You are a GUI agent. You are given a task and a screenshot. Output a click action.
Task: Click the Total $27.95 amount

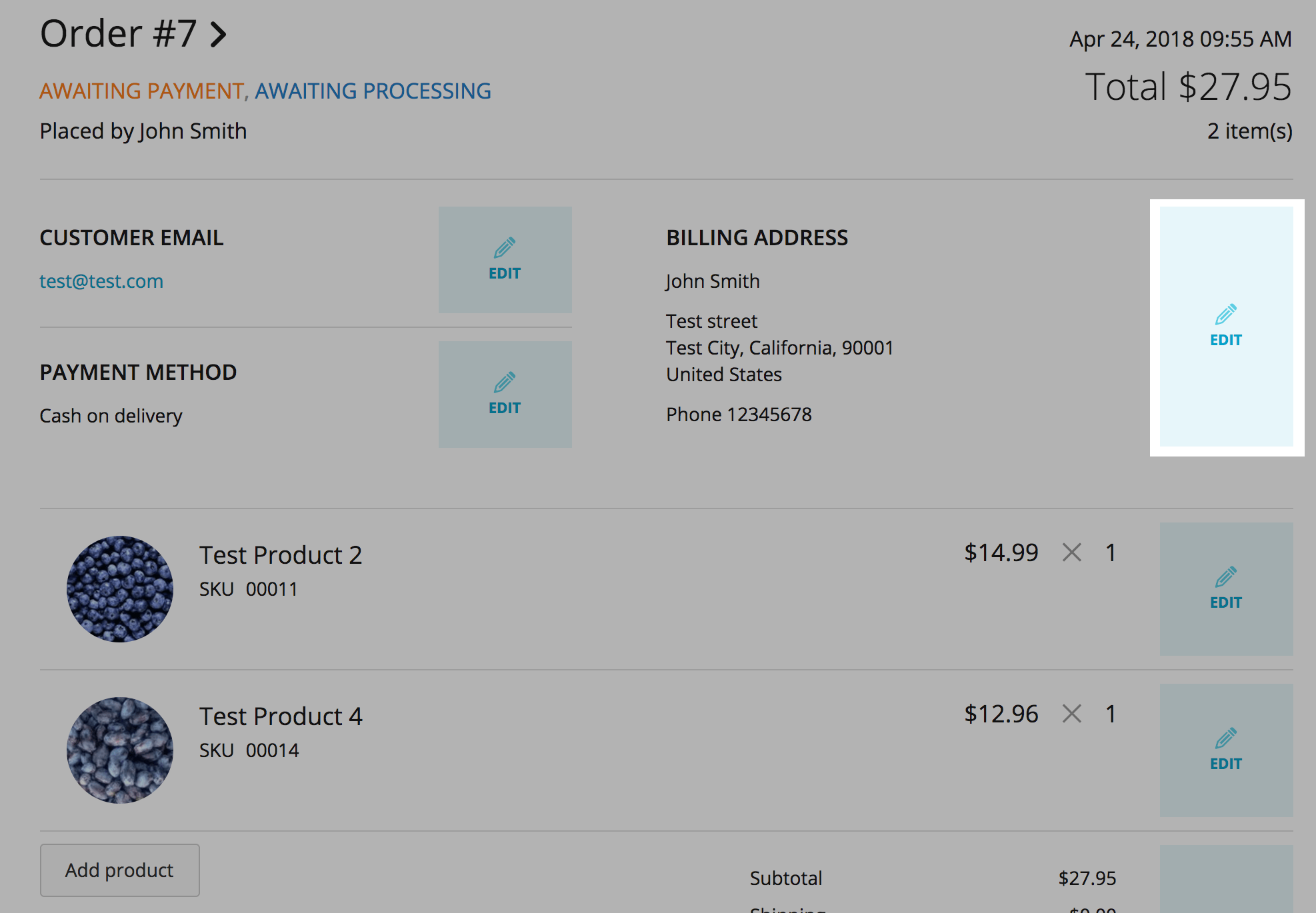[1188, 87]
